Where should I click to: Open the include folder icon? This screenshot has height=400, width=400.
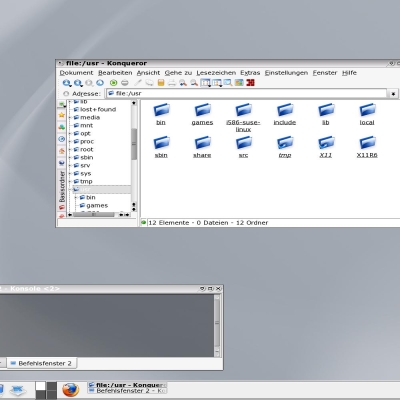pos(285,110)
